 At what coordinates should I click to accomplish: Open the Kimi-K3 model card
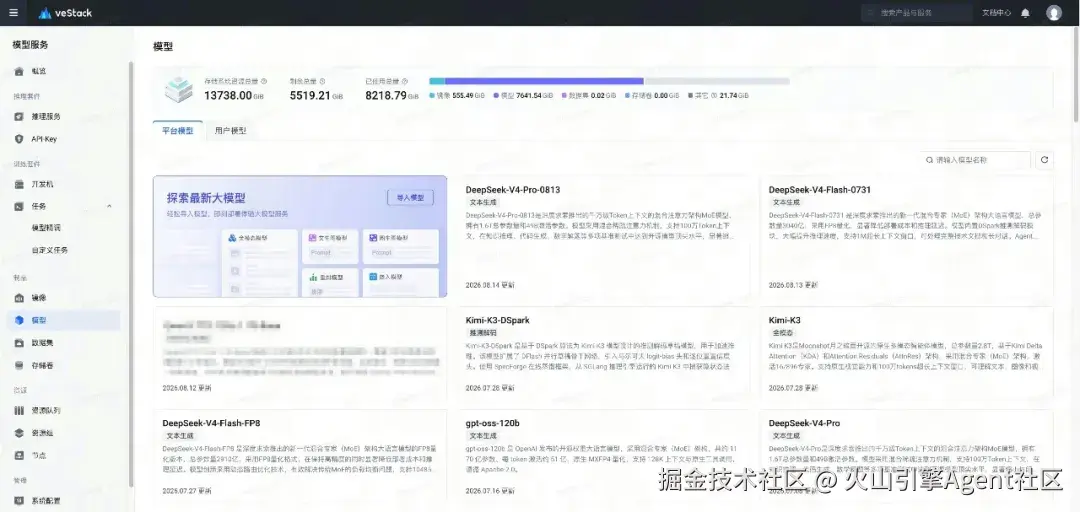[x=906, y=354]
